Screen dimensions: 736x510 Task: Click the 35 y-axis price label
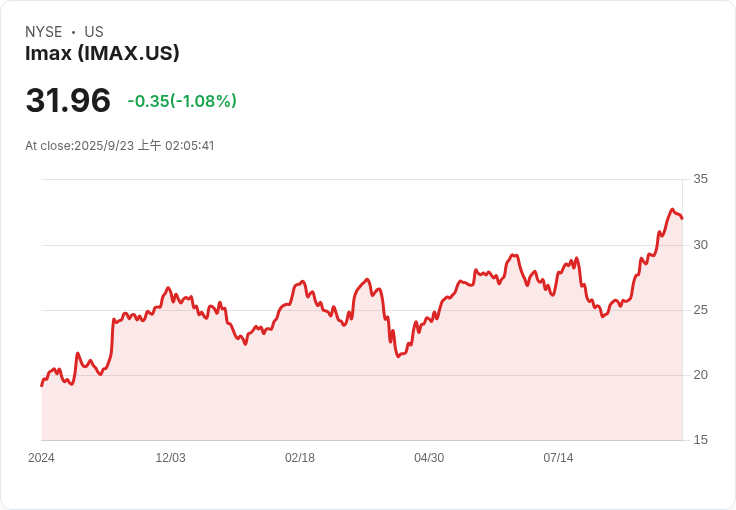(700, 179)
